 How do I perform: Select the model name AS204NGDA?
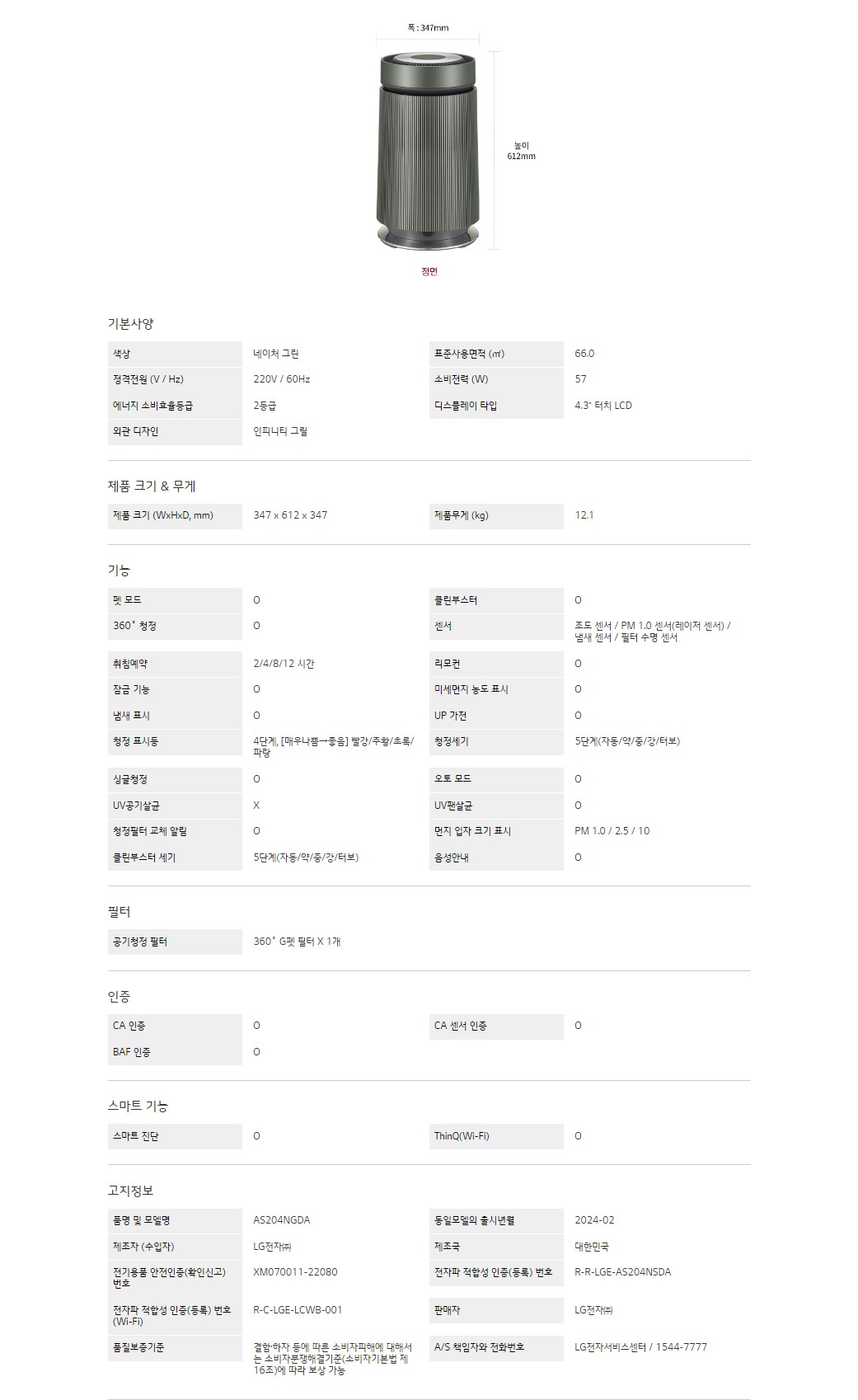point(282,1220)
